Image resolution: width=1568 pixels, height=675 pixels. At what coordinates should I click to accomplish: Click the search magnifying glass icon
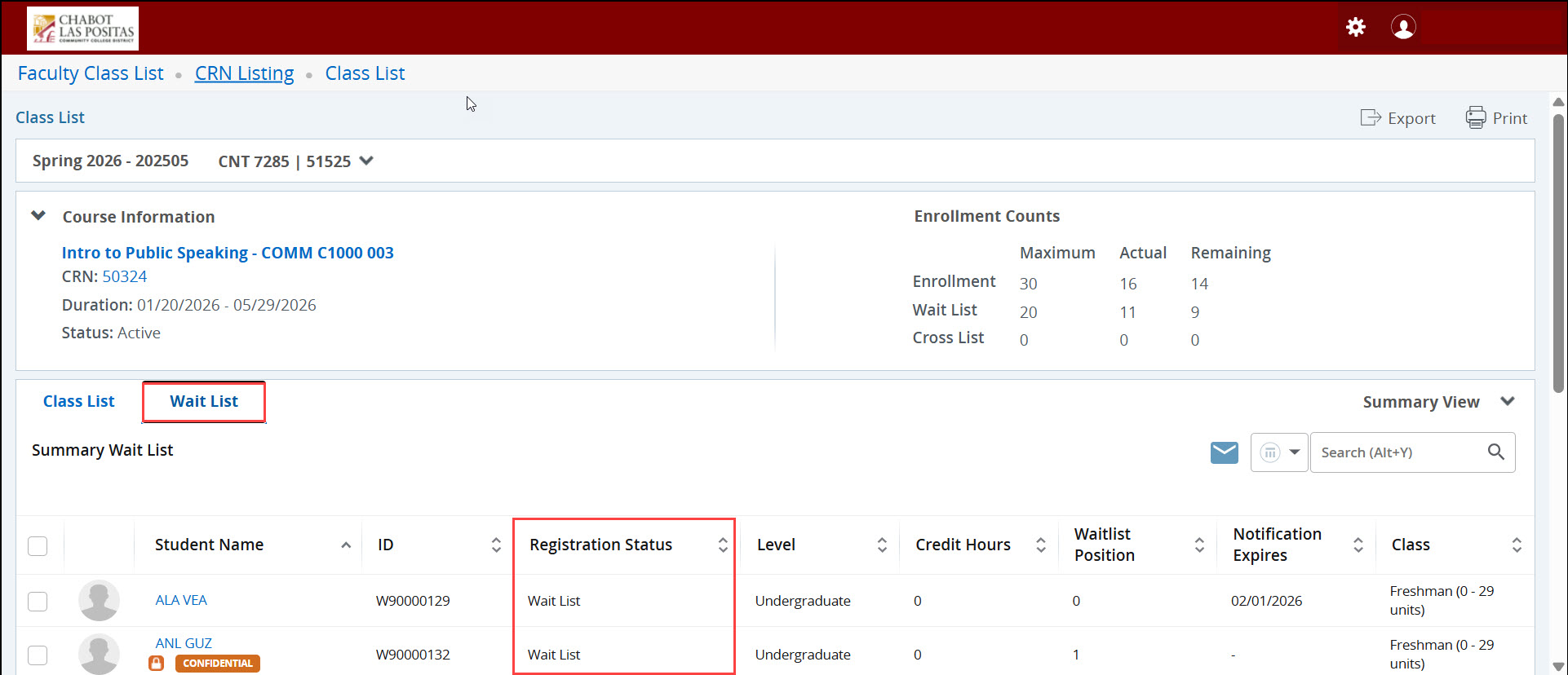point(1495,452)
